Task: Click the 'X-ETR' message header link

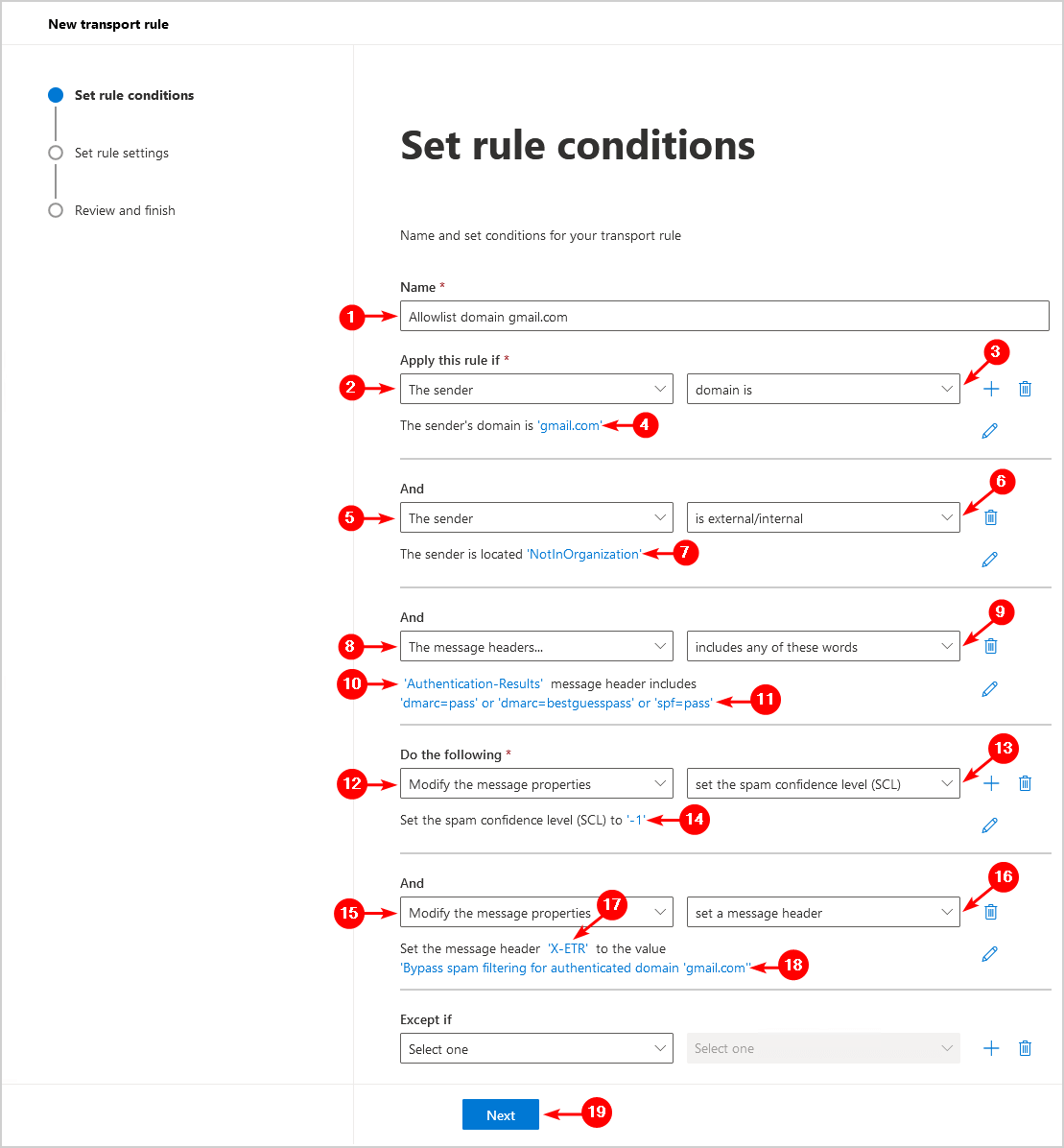Action: [x=568, y=948]
